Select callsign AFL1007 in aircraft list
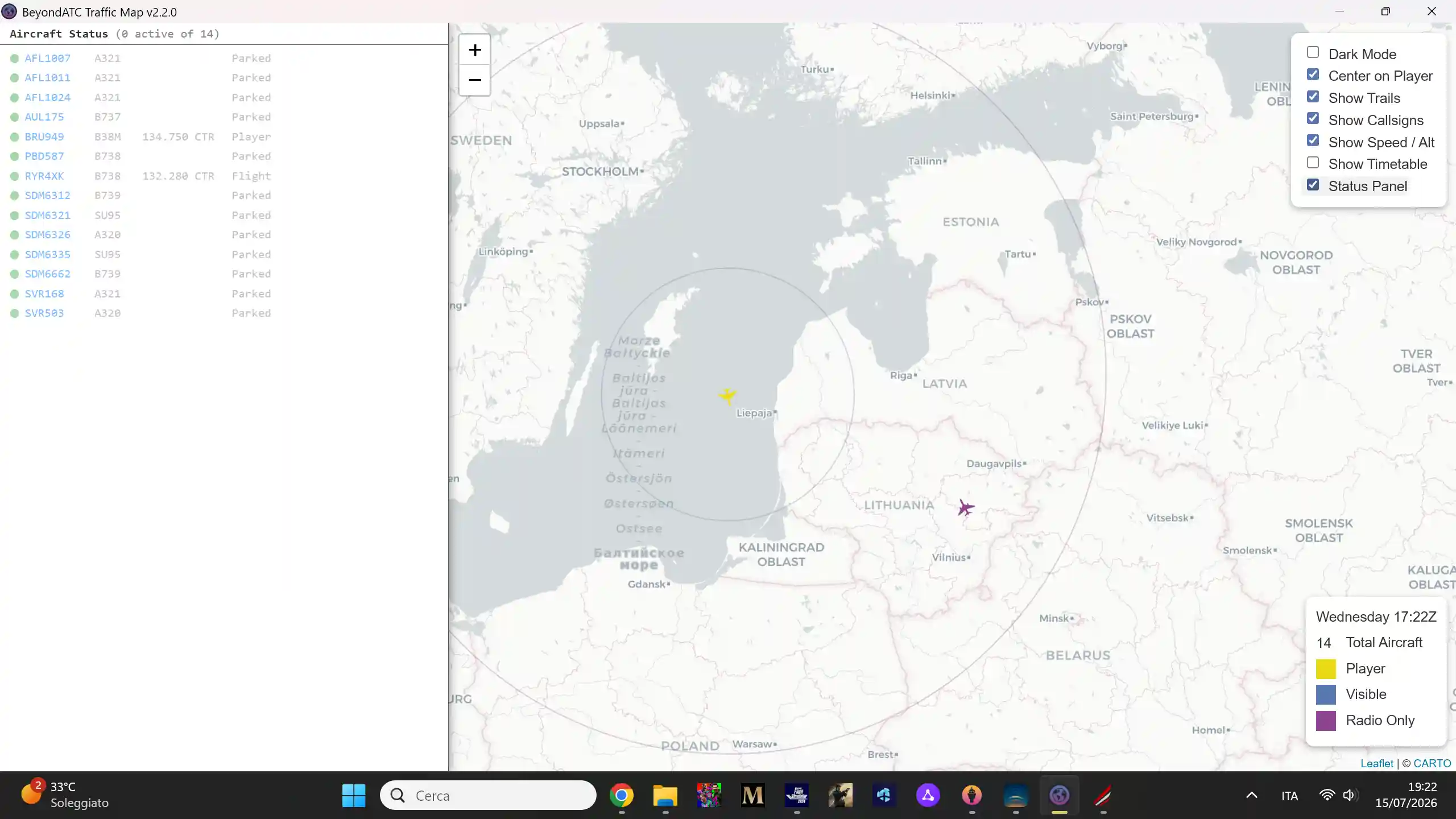The width and height of the screenshot is (1456, 819). (x=47, y=58)
